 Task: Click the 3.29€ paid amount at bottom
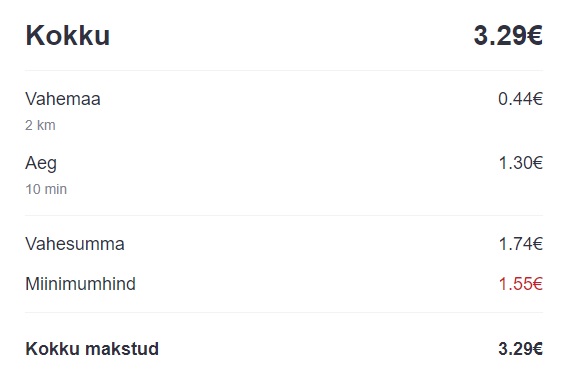pyautogui.click(x=520, y=349)
